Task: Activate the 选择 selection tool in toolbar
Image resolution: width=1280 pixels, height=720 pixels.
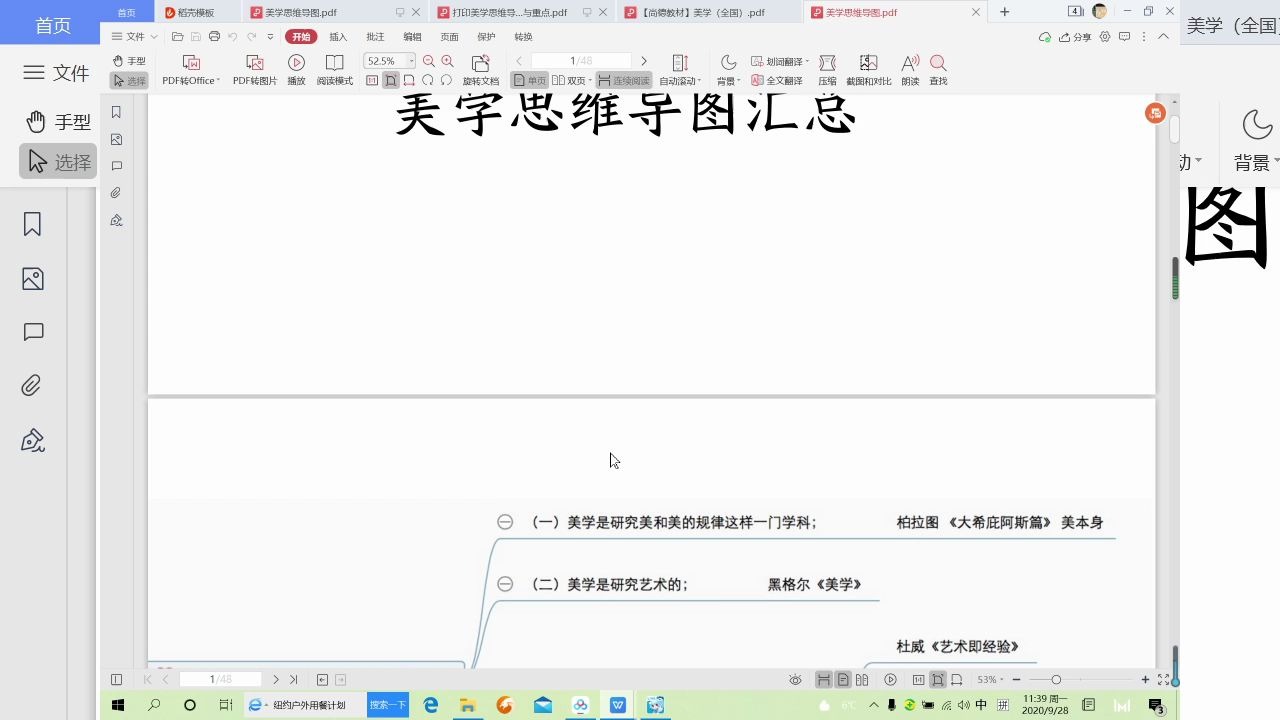Action: 129,81
